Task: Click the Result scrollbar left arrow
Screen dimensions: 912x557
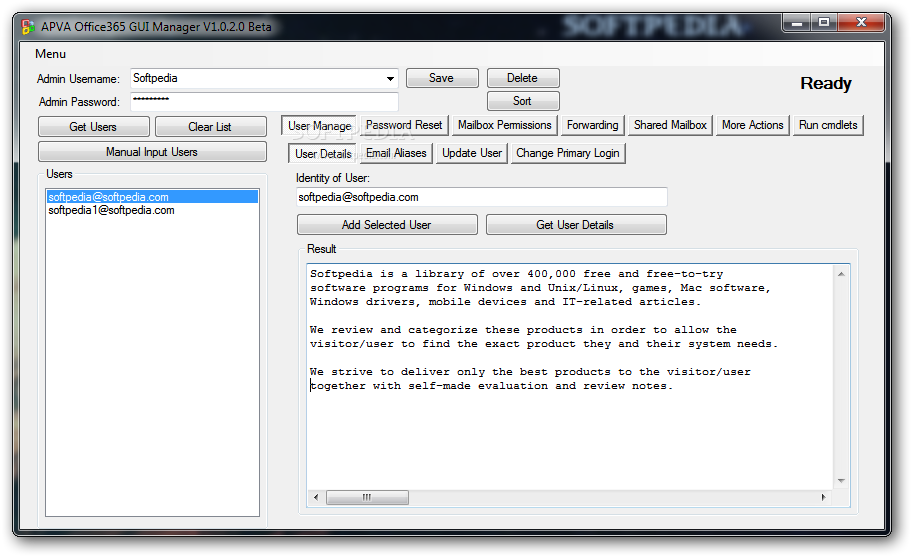Action: tap(316, 498)
